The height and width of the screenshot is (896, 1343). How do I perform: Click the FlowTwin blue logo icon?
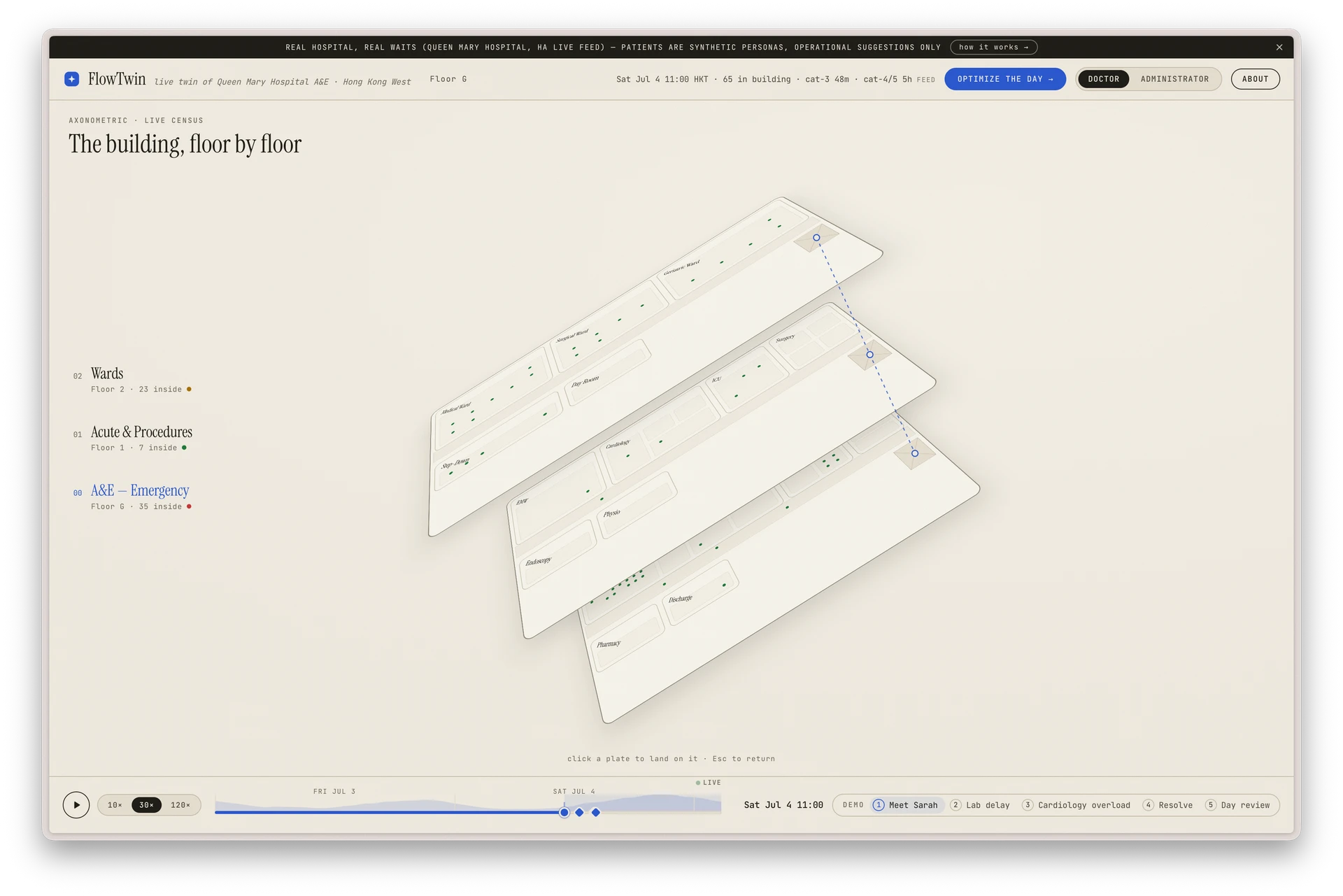point(71,79)
